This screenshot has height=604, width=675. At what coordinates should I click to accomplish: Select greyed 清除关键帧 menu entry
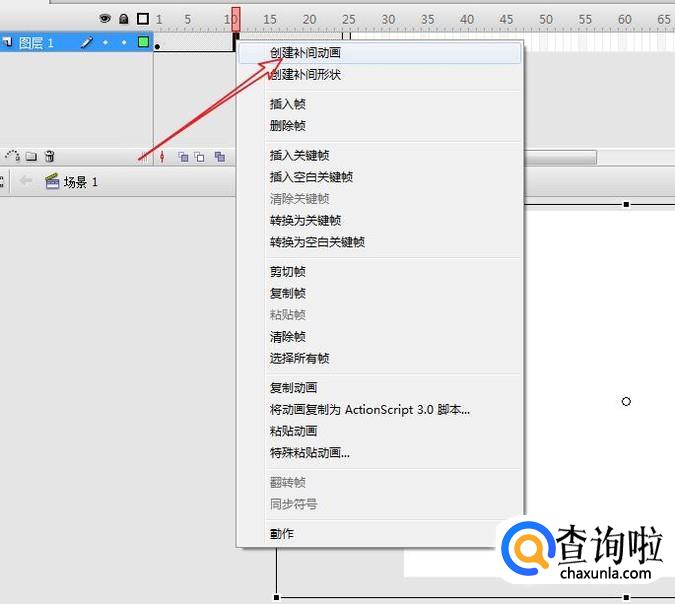click(x=380, y=198)
